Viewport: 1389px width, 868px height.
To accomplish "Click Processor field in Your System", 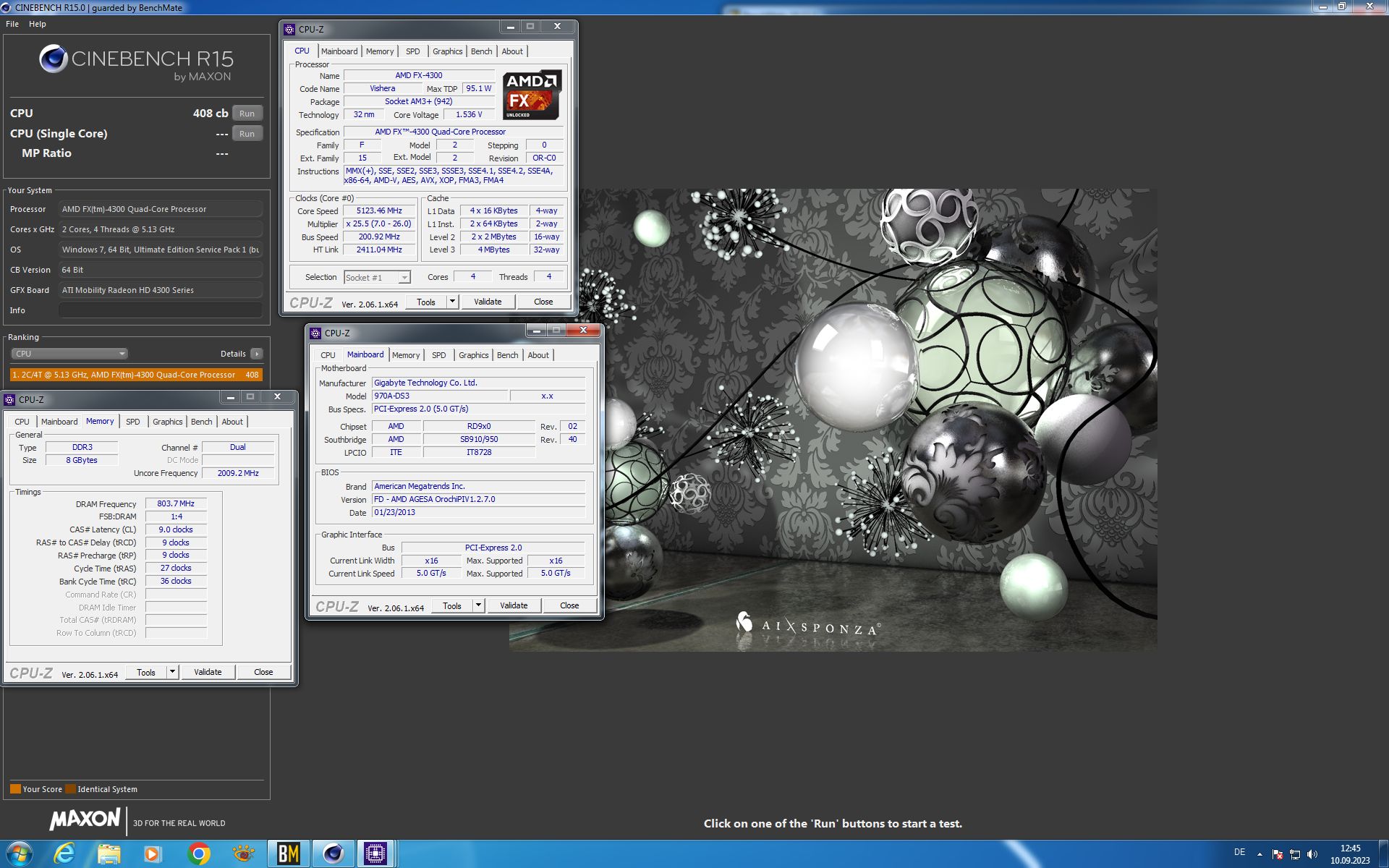I will pos(161,209).
